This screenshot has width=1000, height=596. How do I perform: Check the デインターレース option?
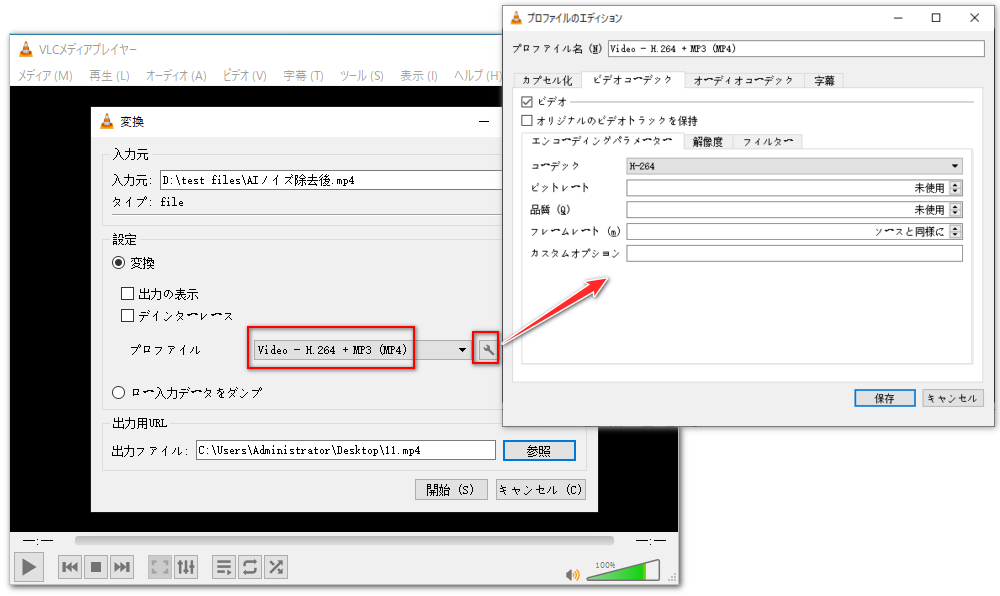(x=128, y=314)
